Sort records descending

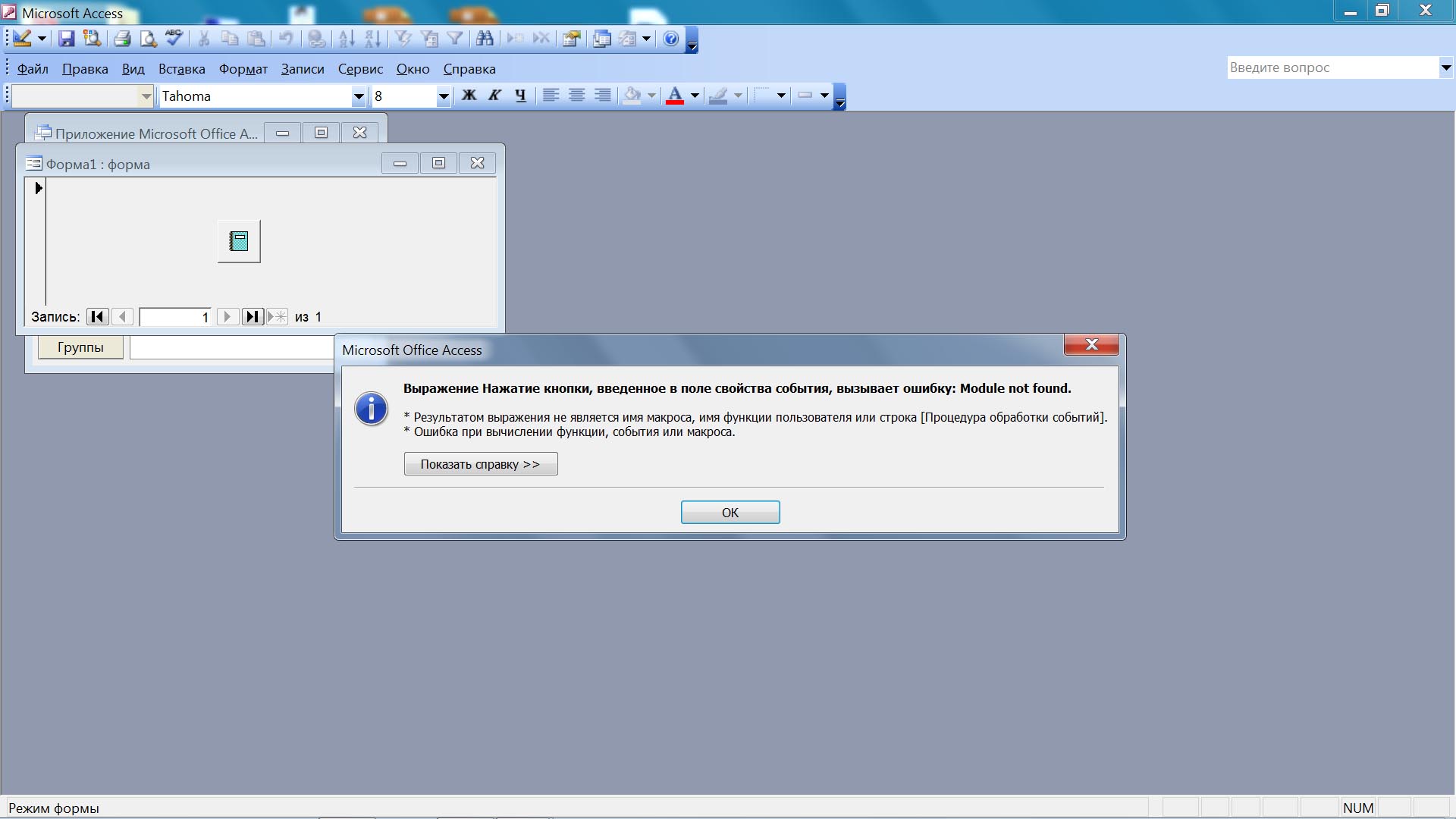[x=373, y=39]
